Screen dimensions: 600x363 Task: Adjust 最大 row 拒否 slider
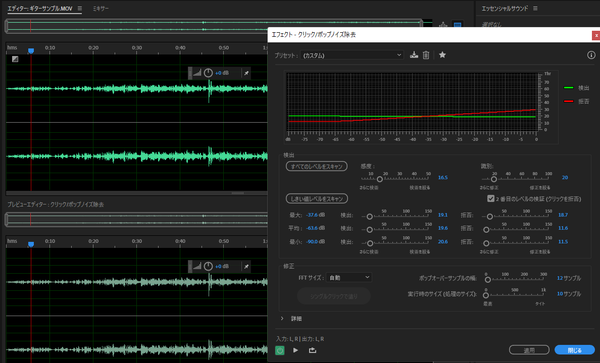pos(489,216)
